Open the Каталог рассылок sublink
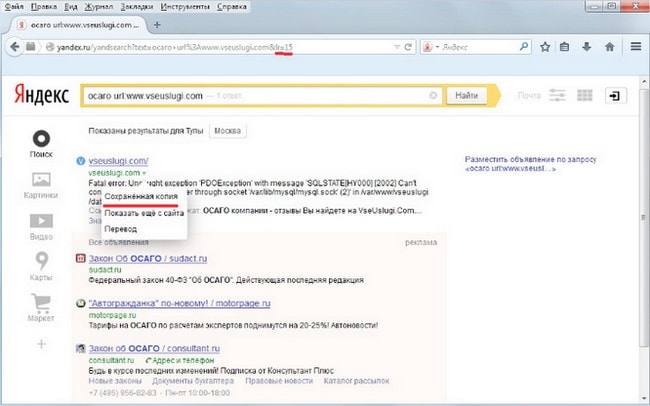The width and height of the screenshot is (650, 406). pos(357,381)
